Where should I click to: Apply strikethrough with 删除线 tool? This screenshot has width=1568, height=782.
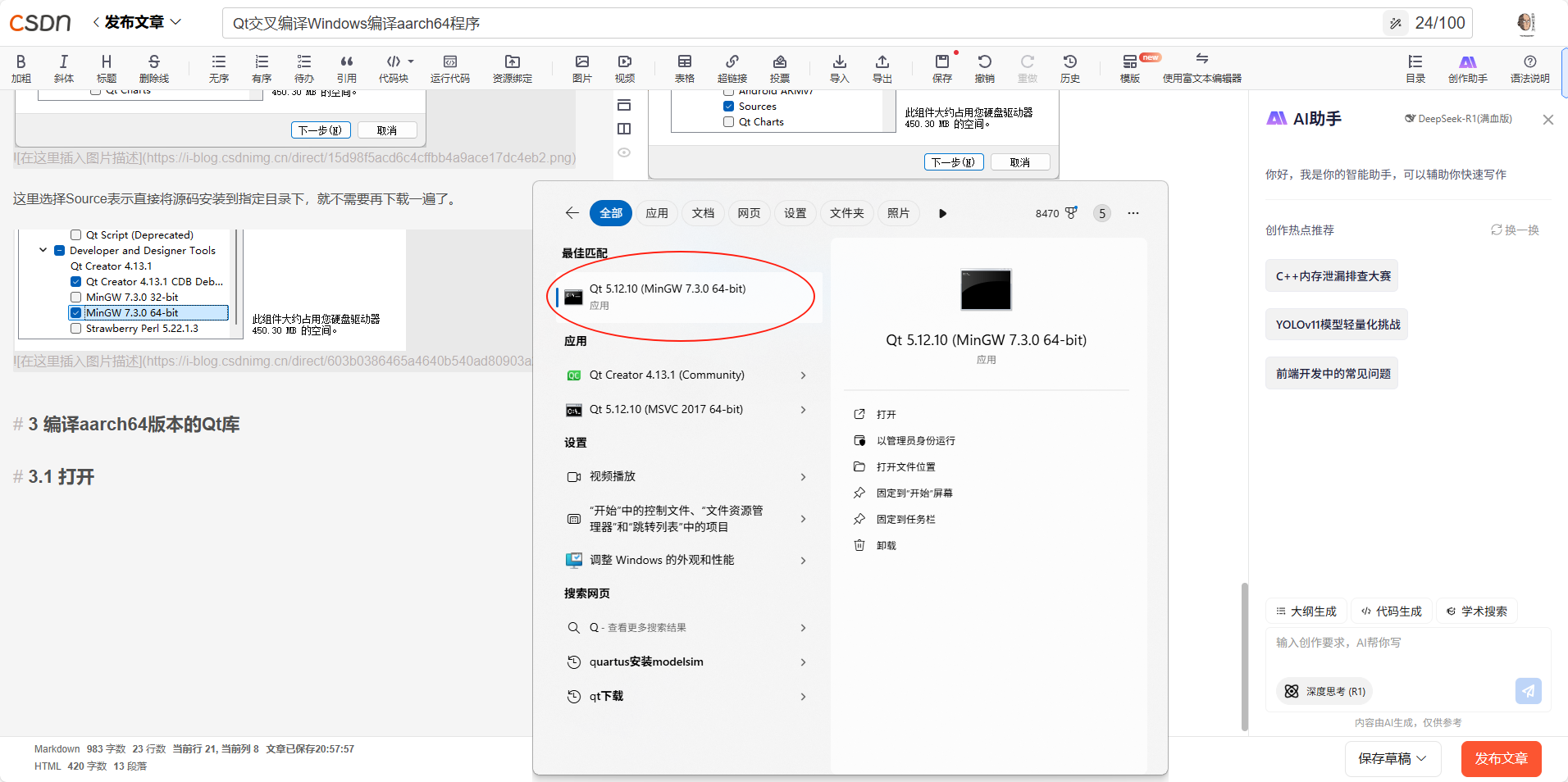pyautogui.click(x=154, y=68)
